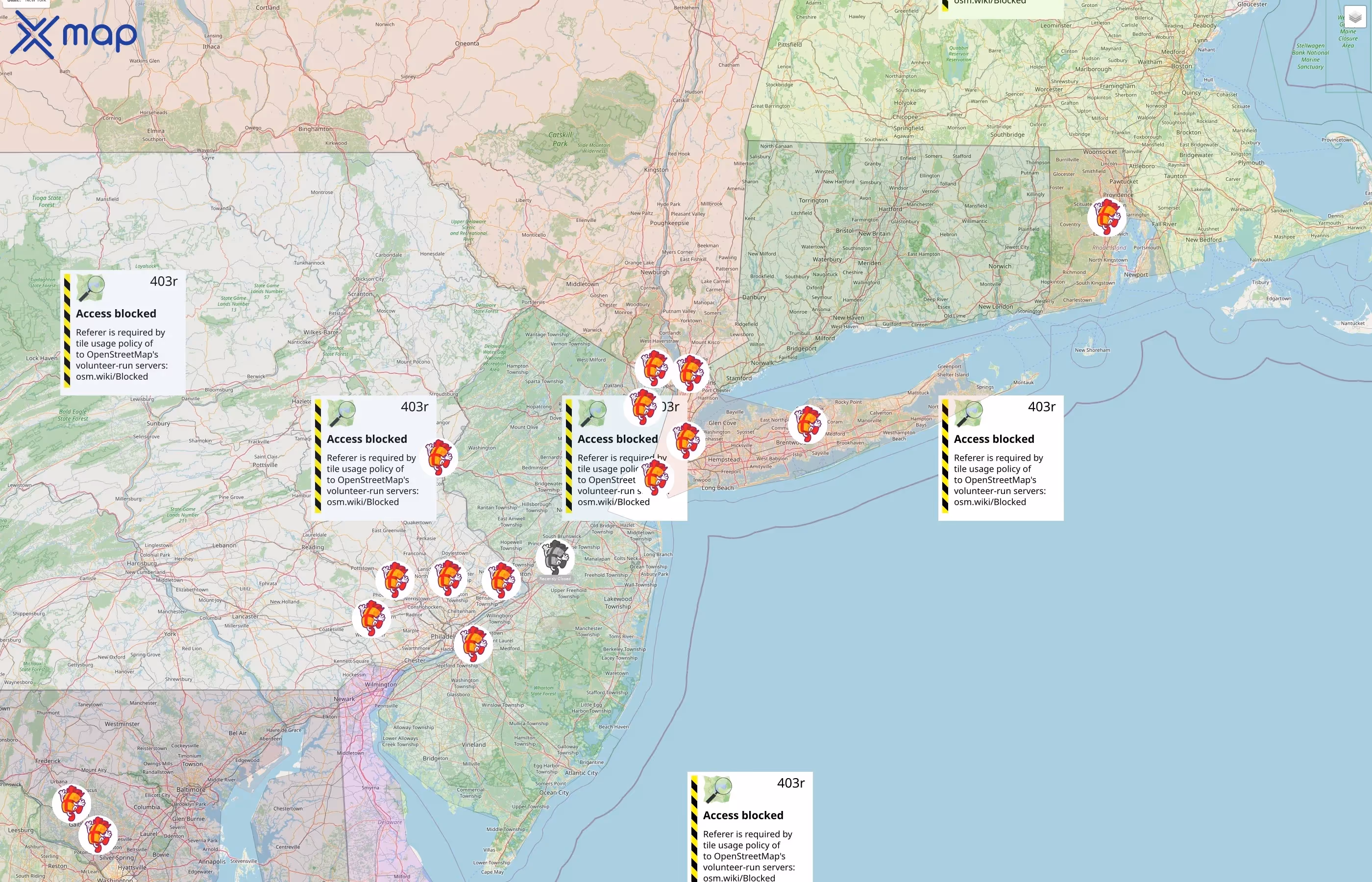Click the Hartford city label
Screen dimensions: 1372x882
pos(890,209)
